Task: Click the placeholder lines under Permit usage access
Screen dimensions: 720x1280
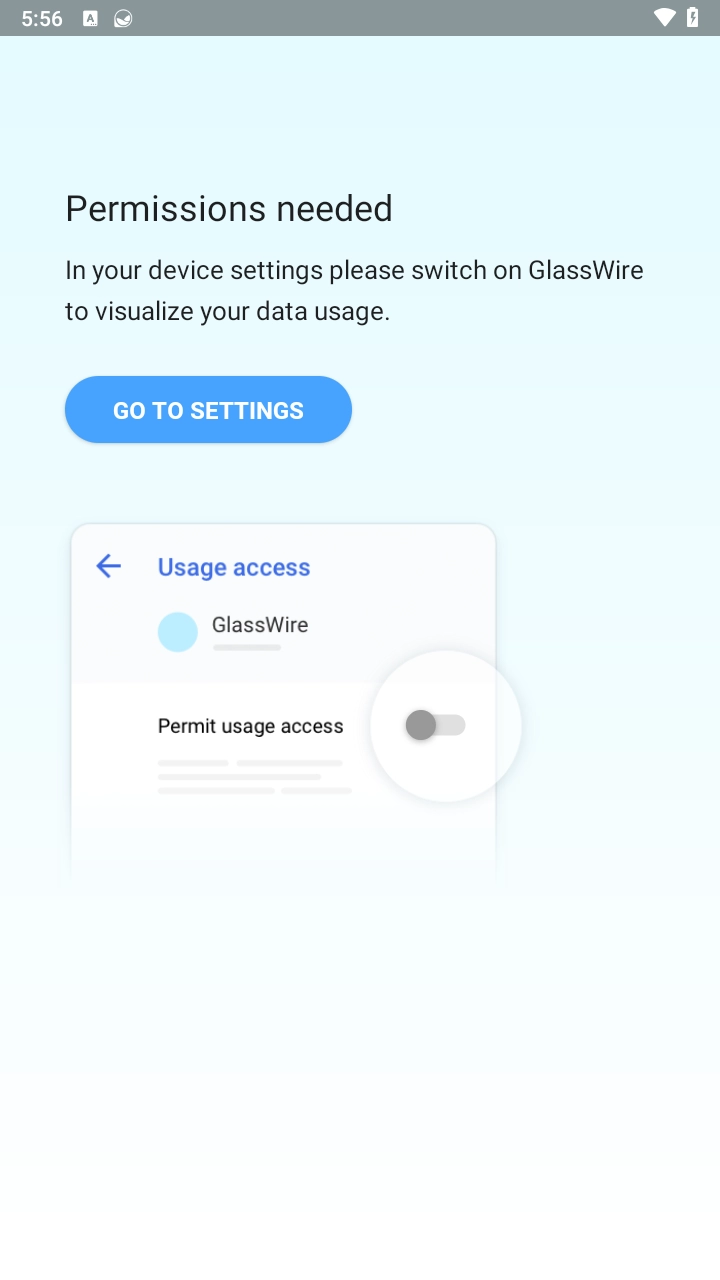Action: tap(254, 777)
